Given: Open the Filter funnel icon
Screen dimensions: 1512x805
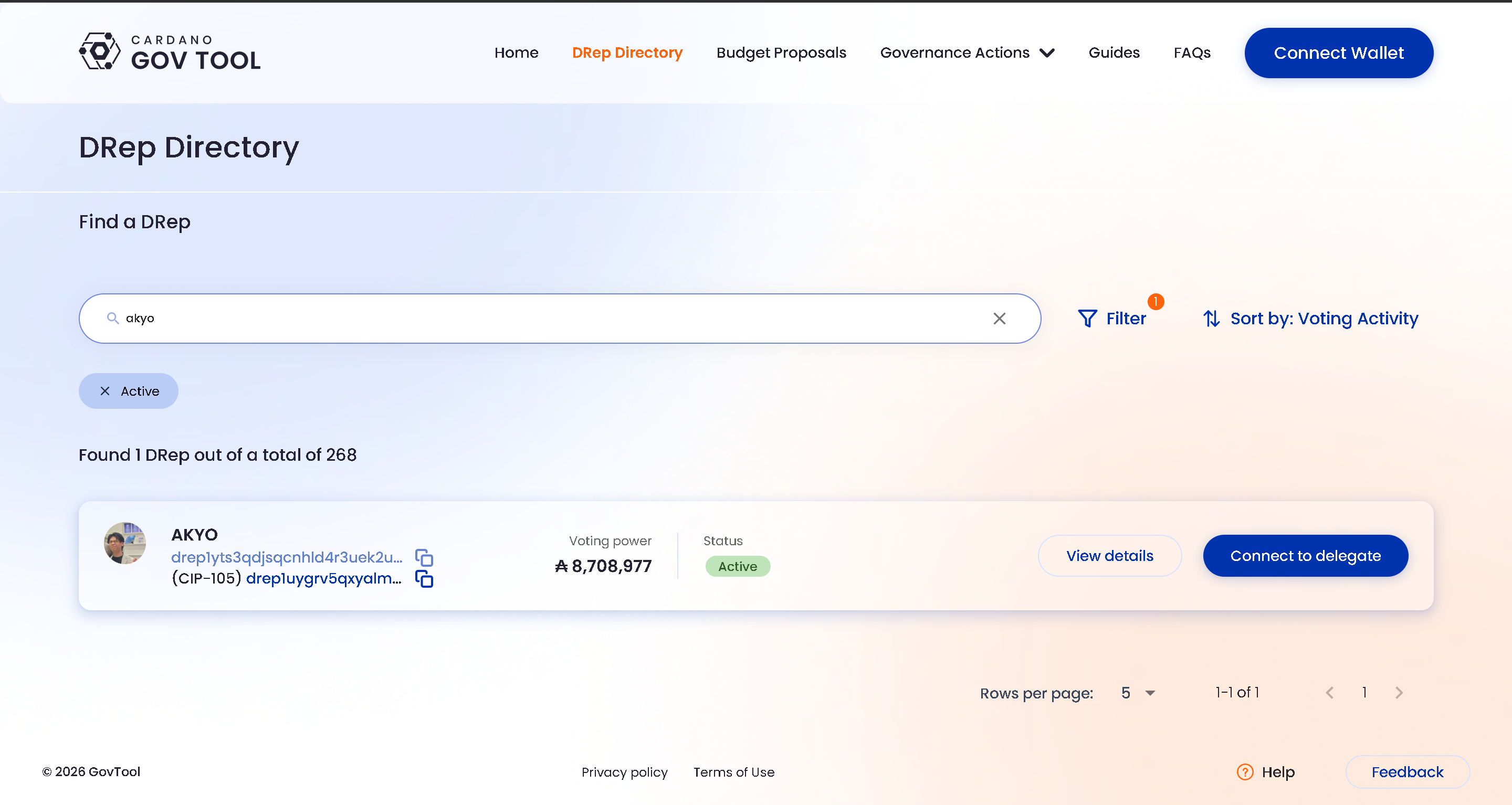Looking at the screenshot, I should [1087, 319].
